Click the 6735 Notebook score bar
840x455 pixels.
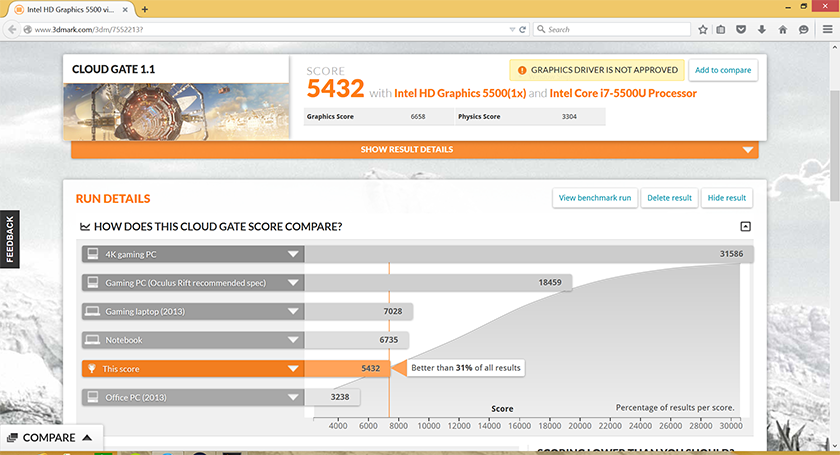356,340
